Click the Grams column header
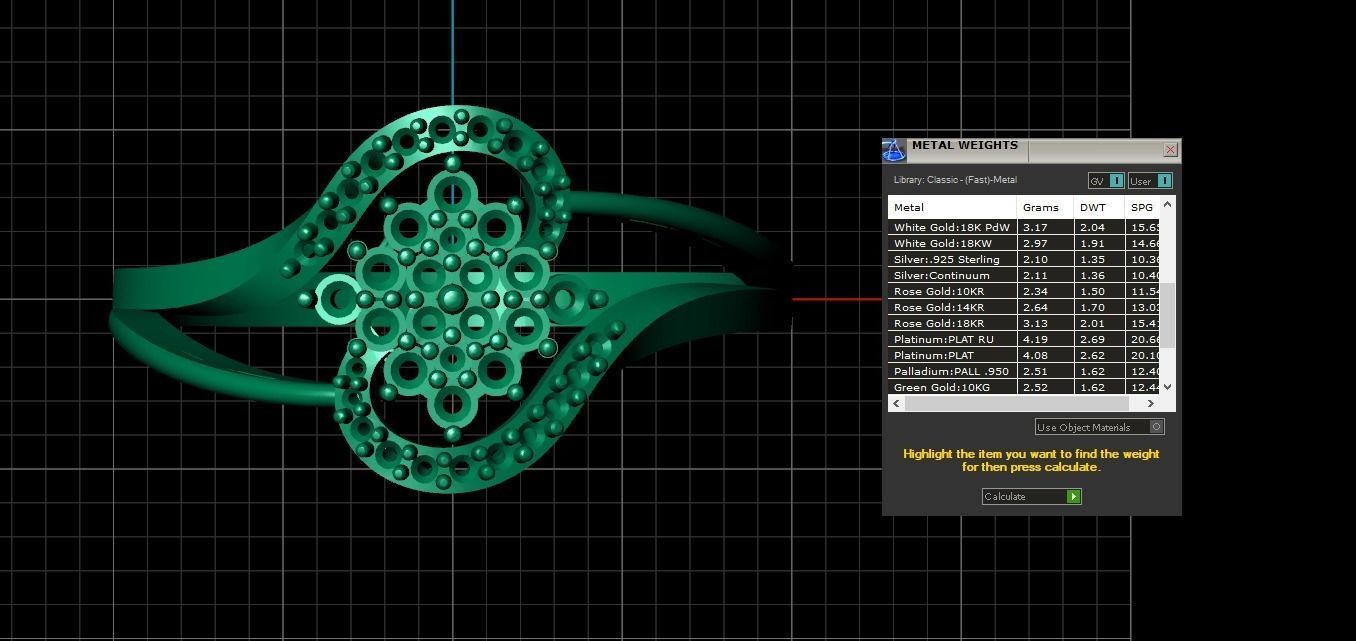 pyautogui.click(x=1046, y=207)
